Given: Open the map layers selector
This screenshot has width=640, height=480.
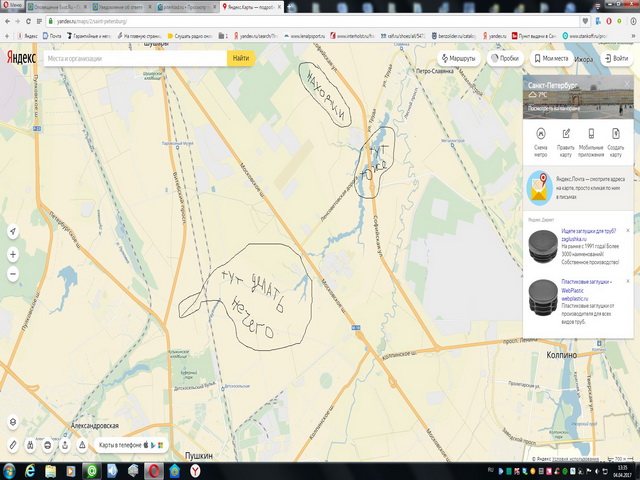Looking at the screenshot, I should (13, 423).
